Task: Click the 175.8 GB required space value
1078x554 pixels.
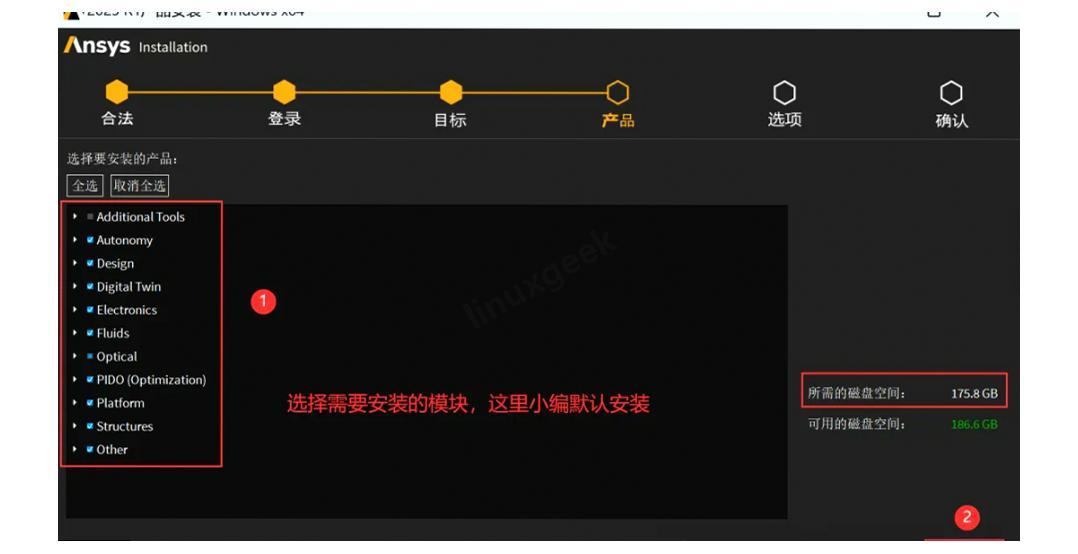Action: [974, 394]
